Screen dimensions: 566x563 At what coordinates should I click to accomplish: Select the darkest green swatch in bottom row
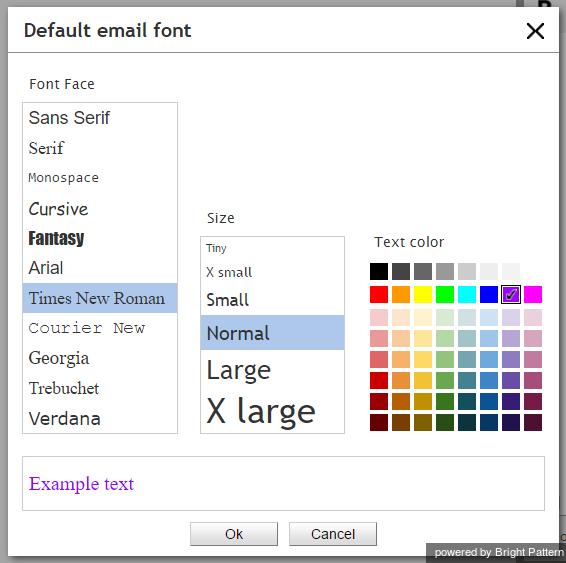[445, 423]
